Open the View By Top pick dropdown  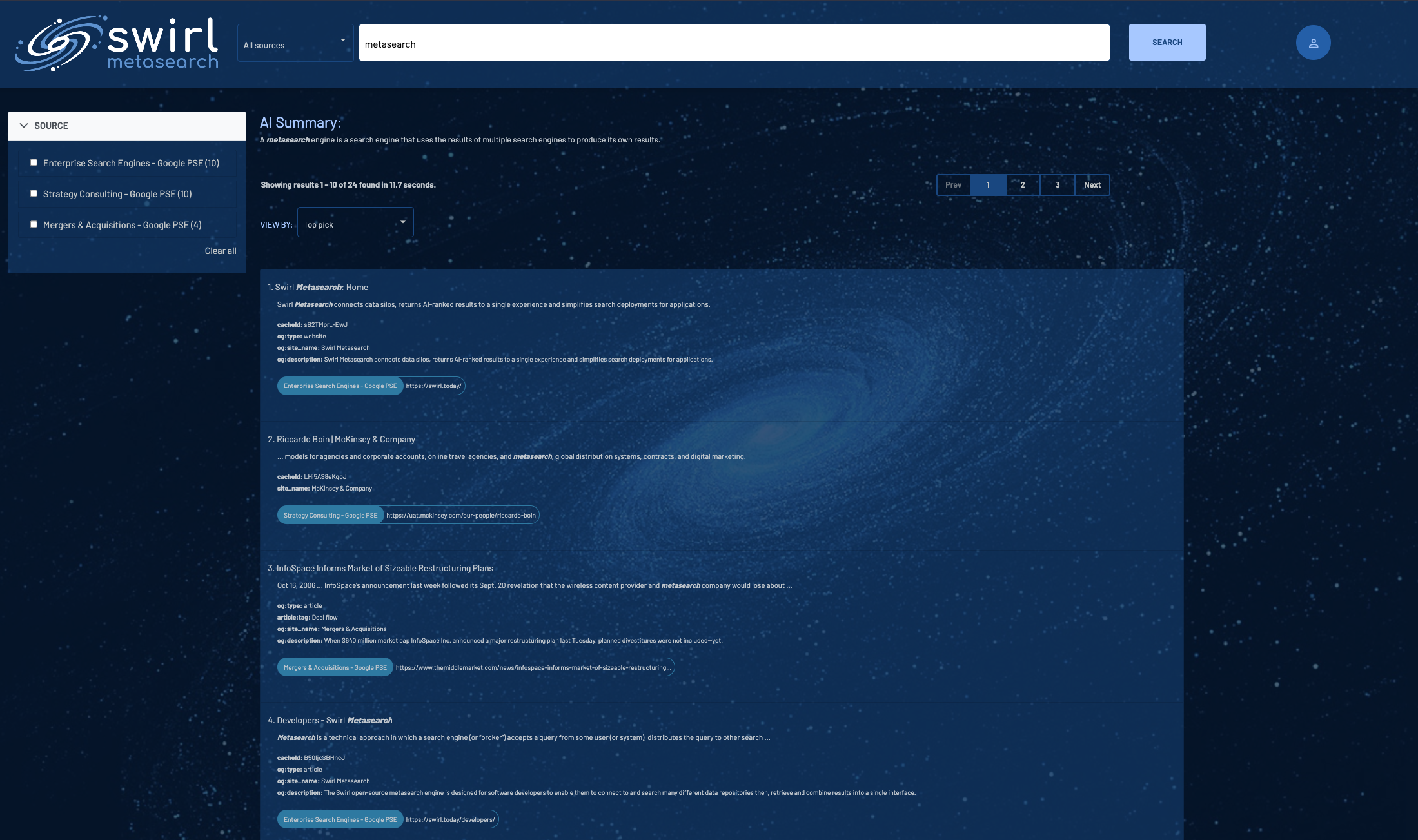(355, 222)
